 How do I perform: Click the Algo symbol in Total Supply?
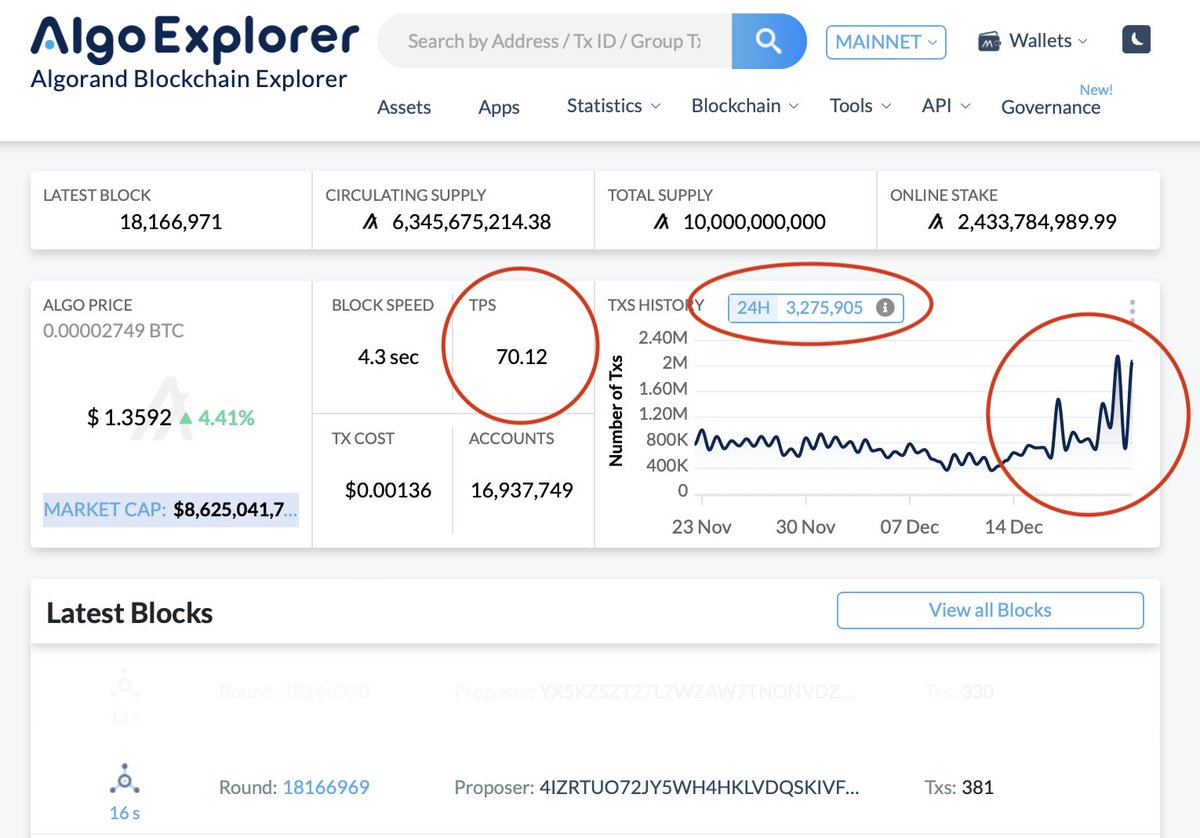pyautogui.click(x=661, y=222)
